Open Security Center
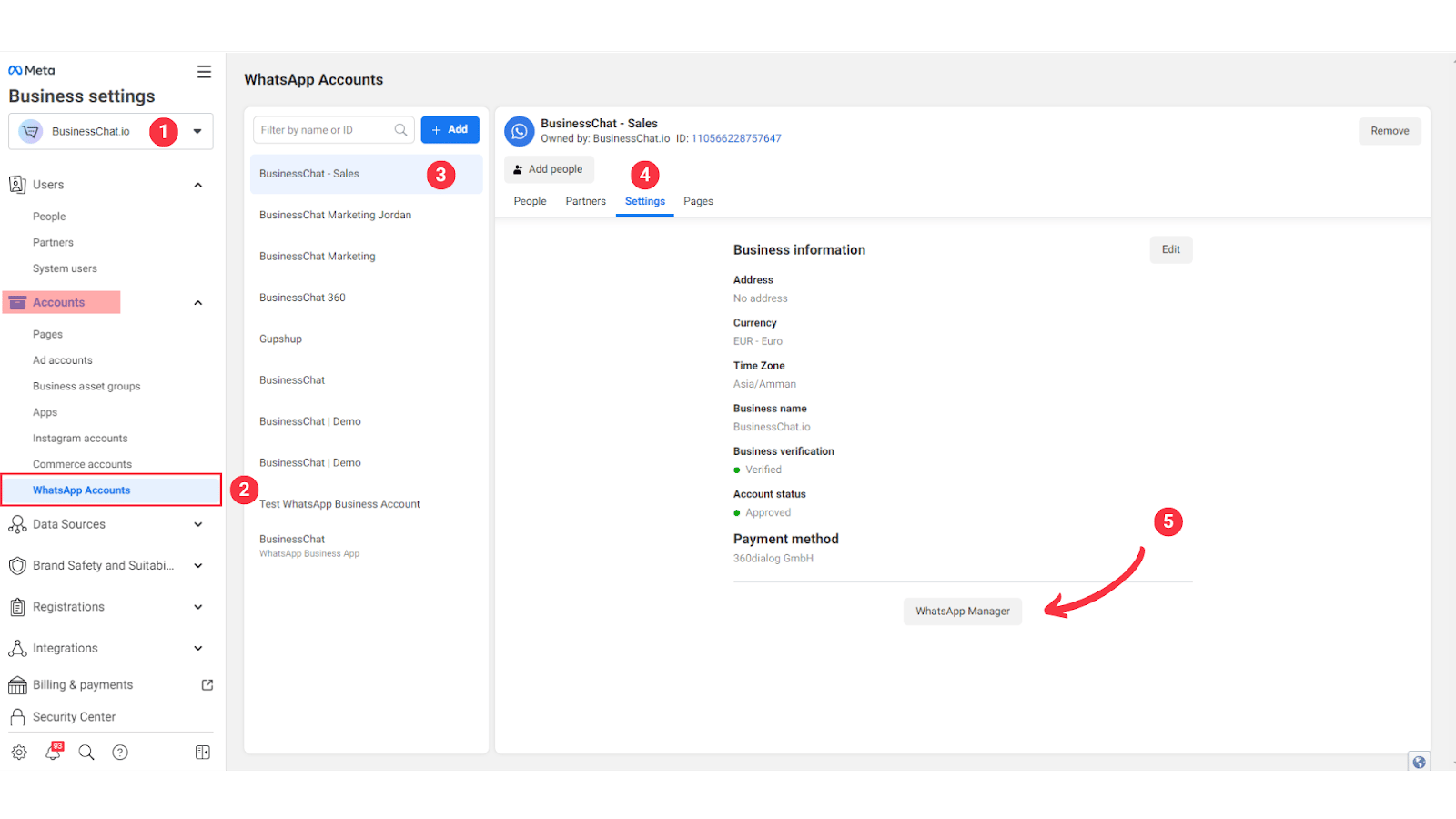Screen dimensions: 1456x819 coord(75,717)
